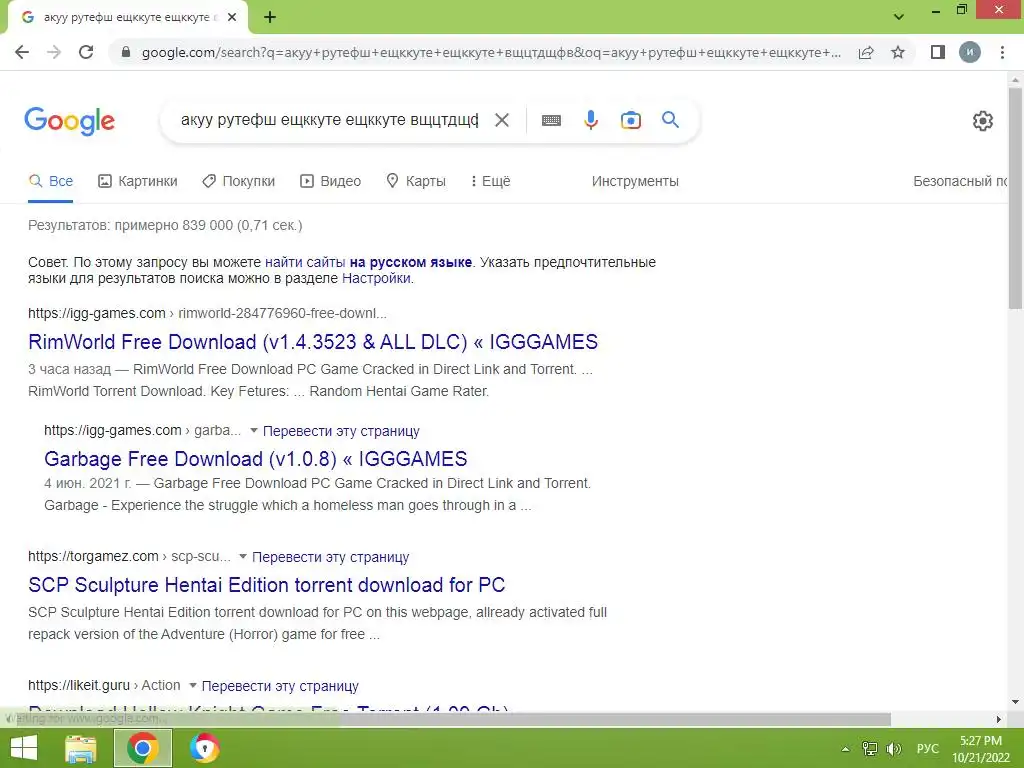View site information via lock icon
The width and height of the screenshot is (1024, 768).
click(x=126, y=52)
